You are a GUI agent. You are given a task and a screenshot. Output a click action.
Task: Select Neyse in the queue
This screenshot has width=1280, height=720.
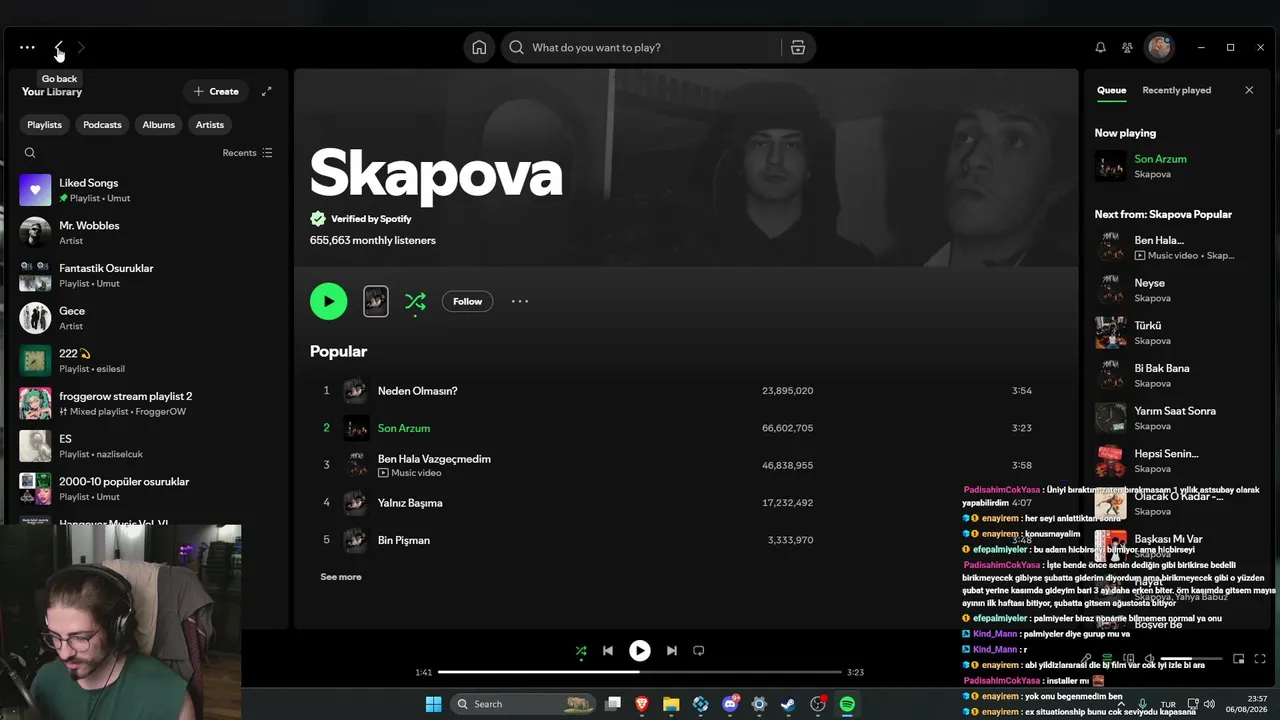(1176, 290)
